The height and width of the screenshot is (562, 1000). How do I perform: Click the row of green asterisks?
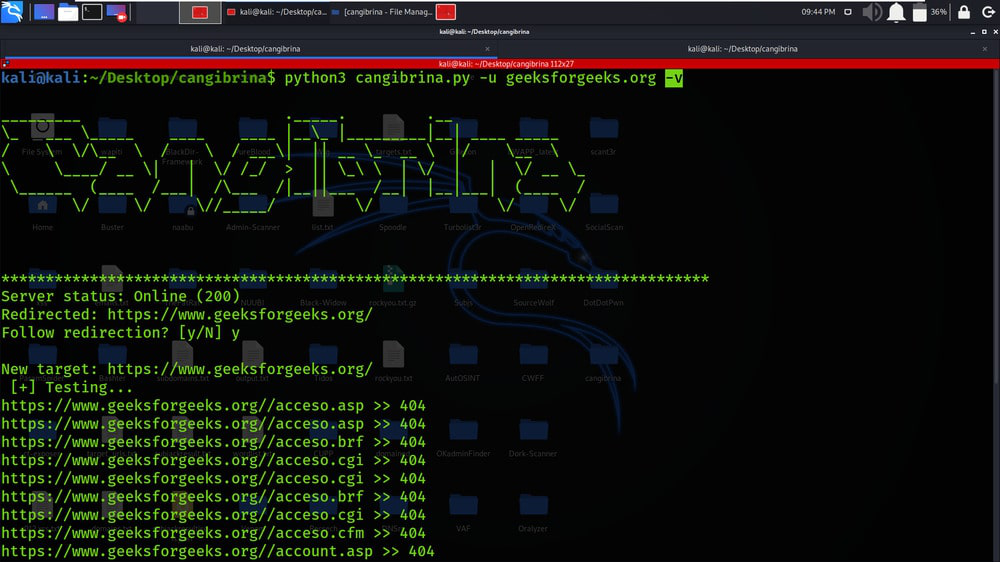(x=355, y=278)
